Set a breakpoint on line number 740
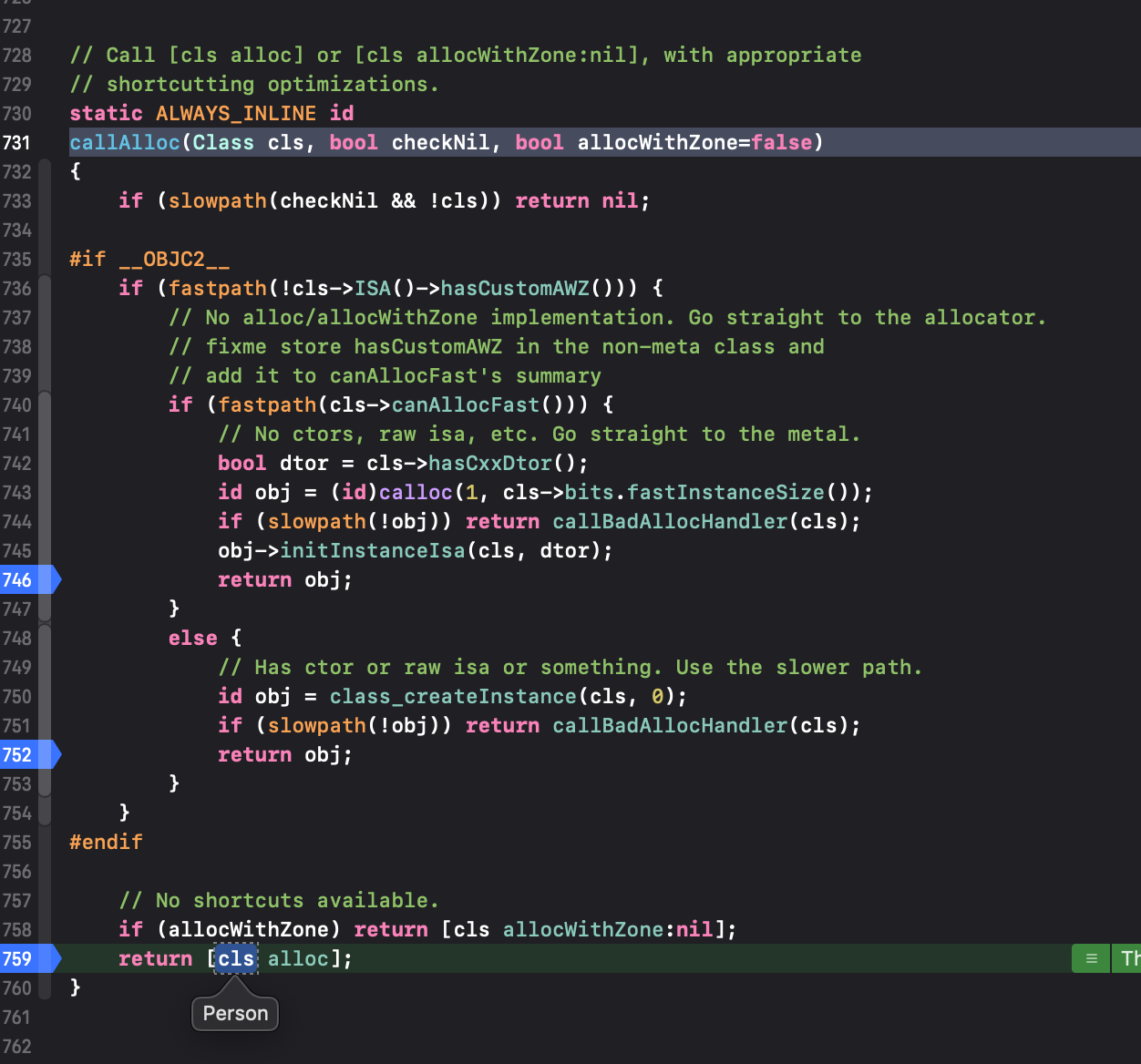 coord(16,404)
